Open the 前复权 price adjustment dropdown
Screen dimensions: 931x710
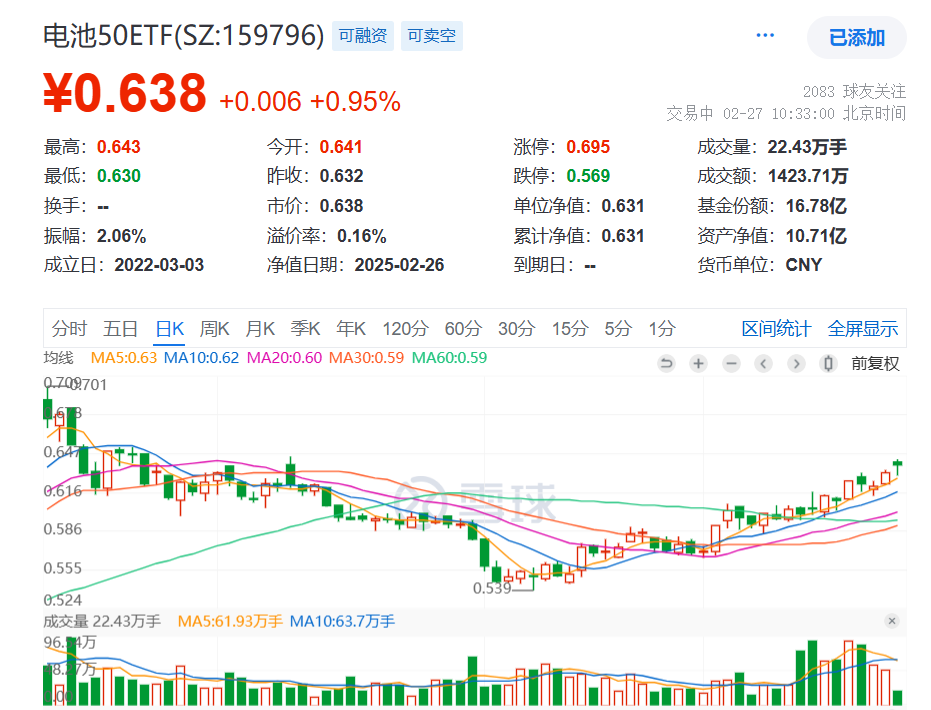pos(875,364)
